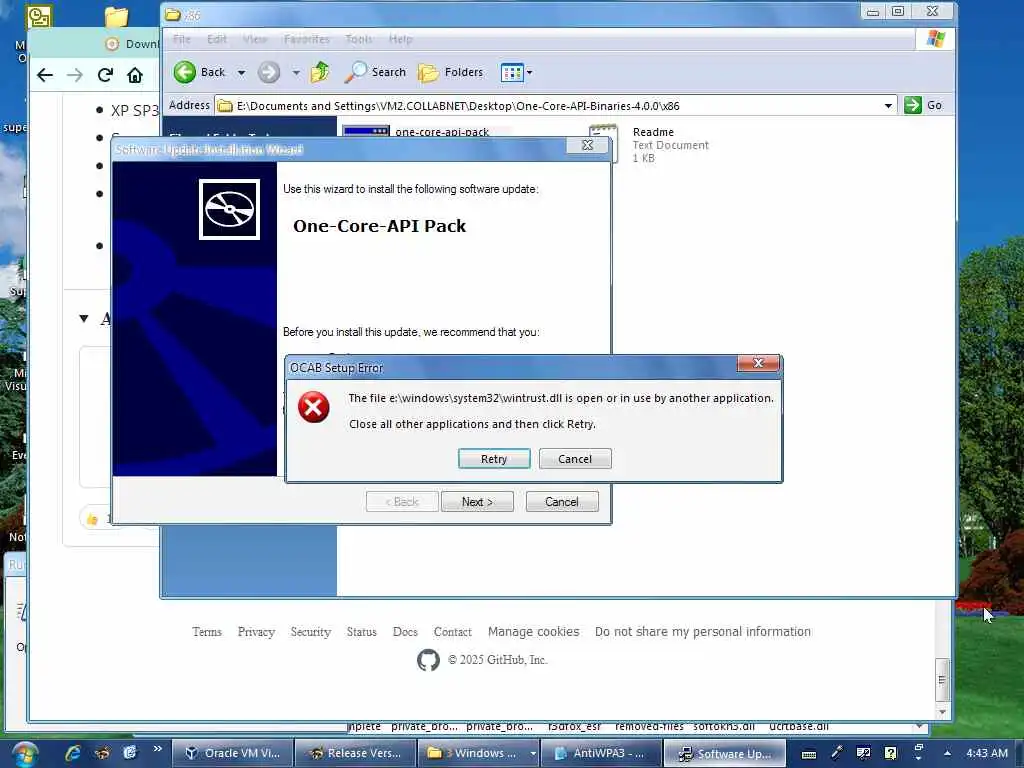
Task: Click the Explorer Forward arrow icon
Action: coord(268,72)
